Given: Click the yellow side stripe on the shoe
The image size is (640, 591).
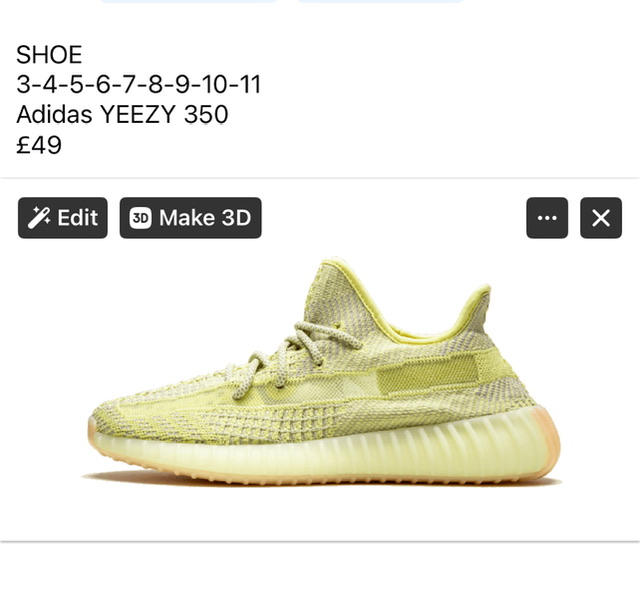Looking at the screenshot, I should (427, 371).
